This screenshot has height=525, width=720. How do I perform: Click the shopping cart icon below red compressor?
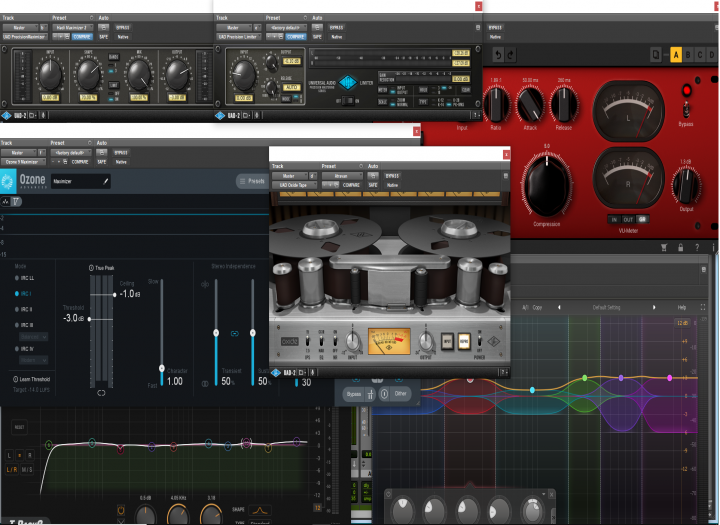click(x=664, y=248)
